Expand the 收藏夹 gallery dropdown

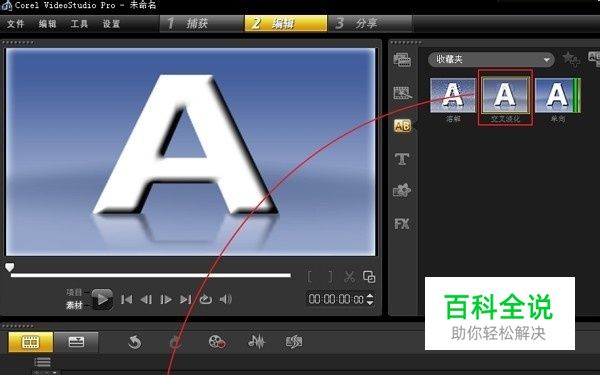[x=491, y=59]
